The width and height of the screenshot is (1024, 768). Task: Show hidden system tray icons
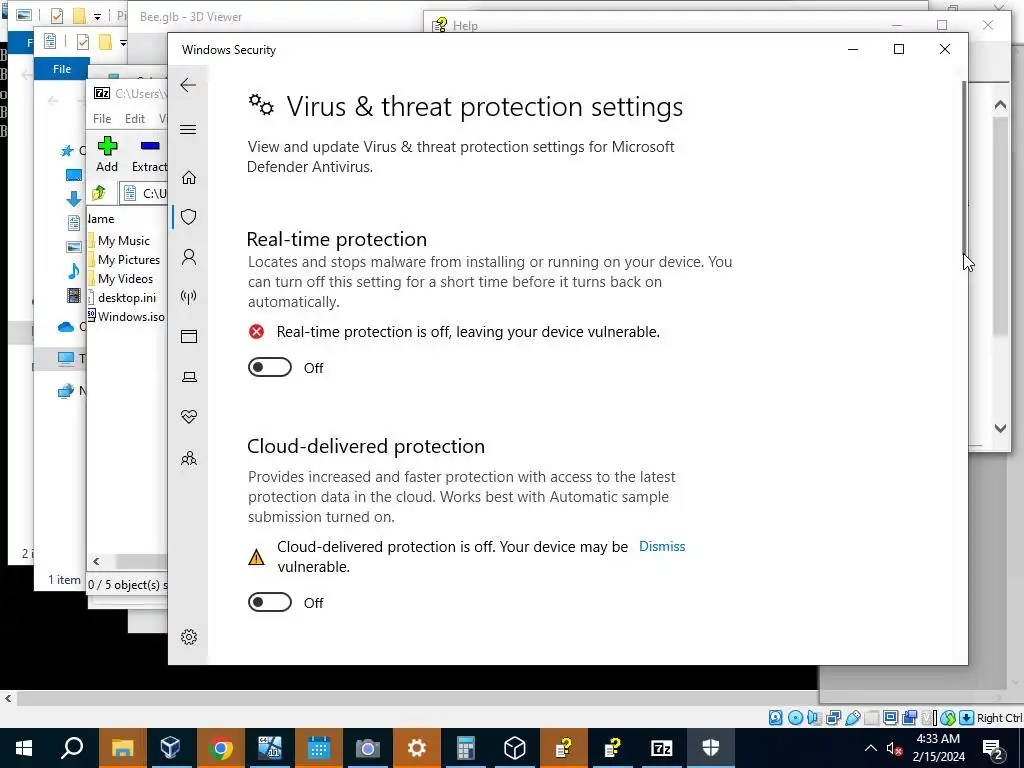pos(871,748)
